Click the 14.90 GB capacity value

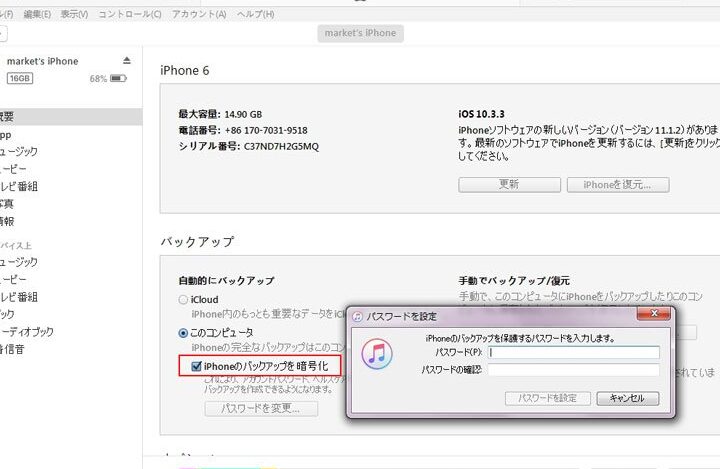point(243,114)
